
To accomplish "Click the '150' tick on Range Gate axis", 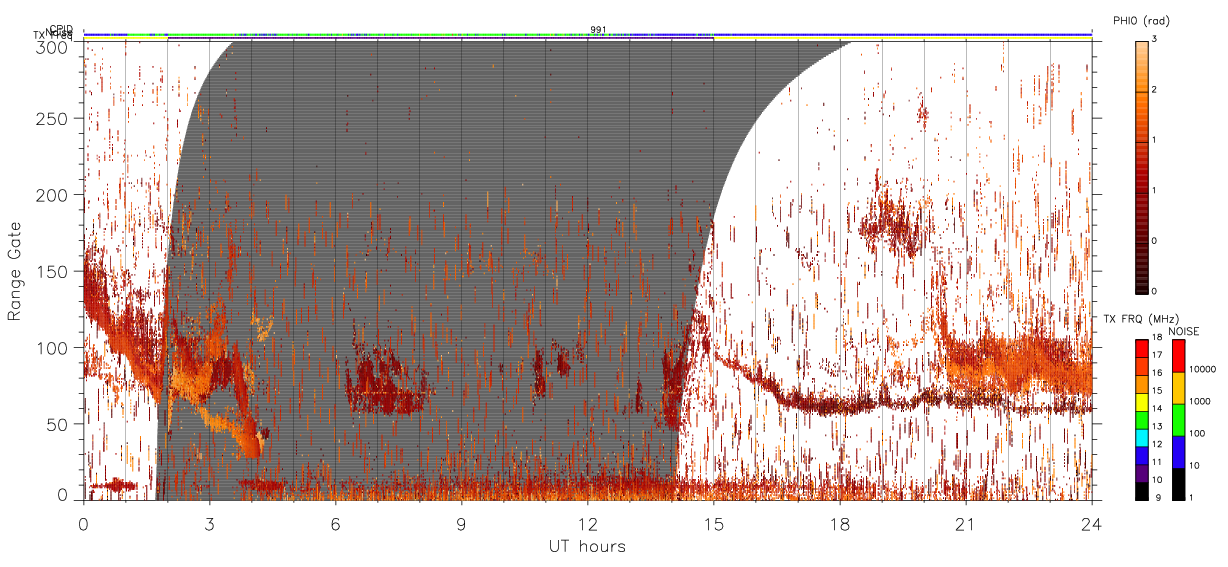I will 51,271.
